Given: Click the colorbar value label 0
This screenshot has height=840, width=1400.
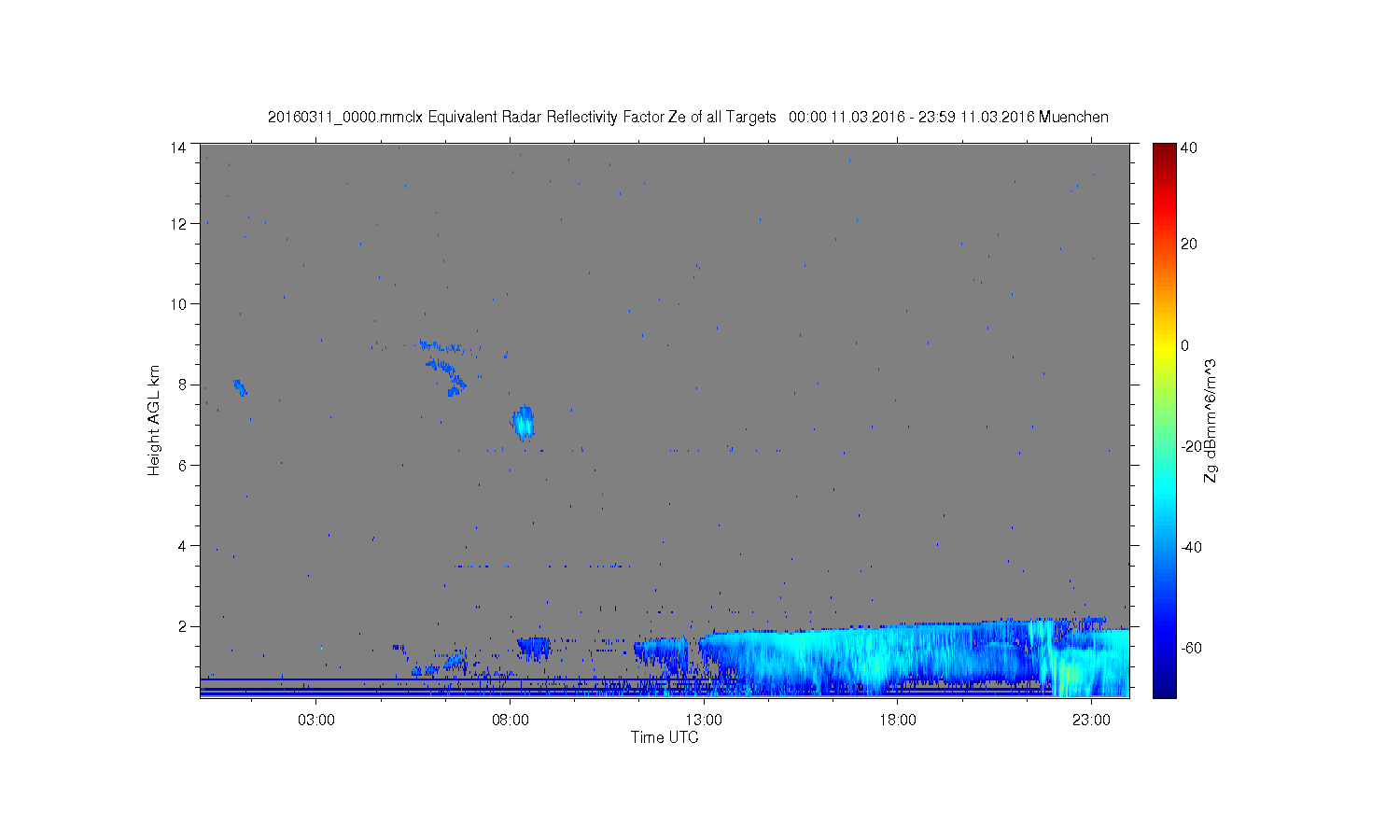Looking at the screenshot, I should coord(1185,345).
